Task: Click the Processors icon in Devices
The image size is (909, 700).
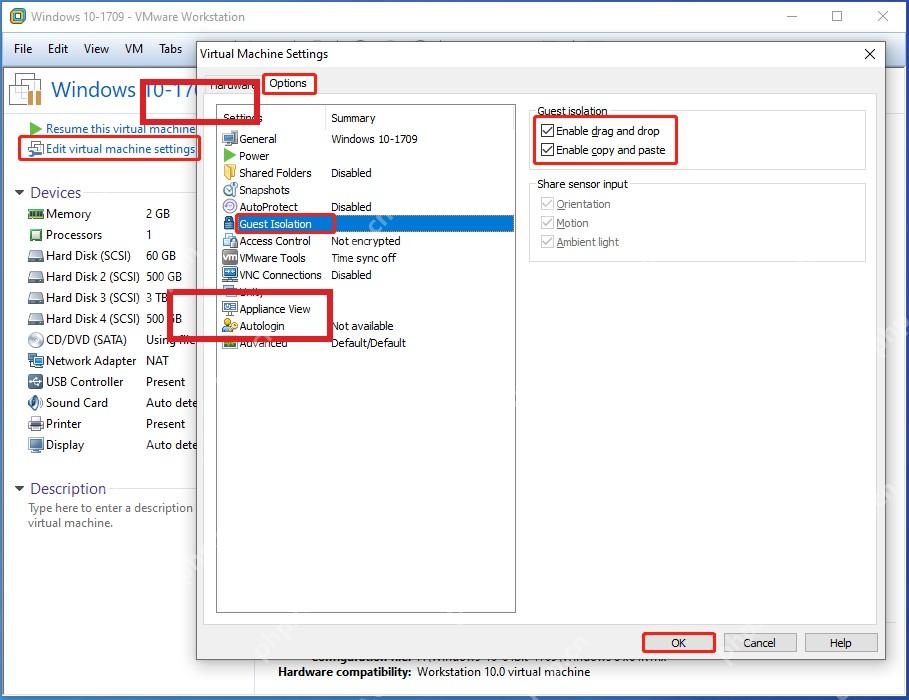Action: tap(36, 235)
